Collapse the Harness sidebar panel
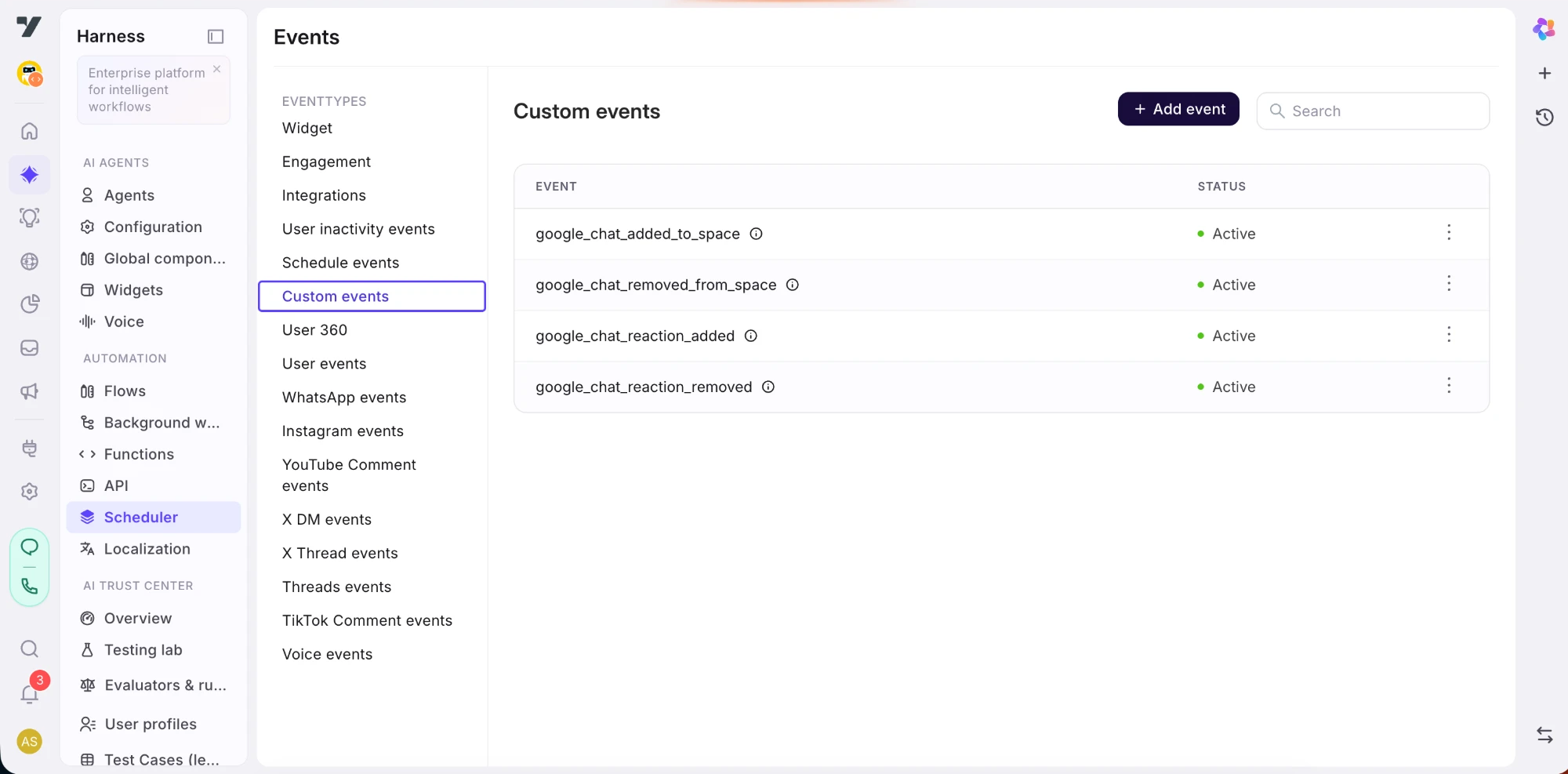 pyautogui.click(x=216, y=36)
